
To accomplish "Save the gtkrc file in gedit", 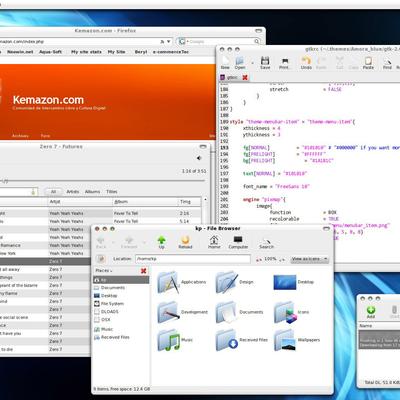I will pyautogui.click(x=265, y=62).
